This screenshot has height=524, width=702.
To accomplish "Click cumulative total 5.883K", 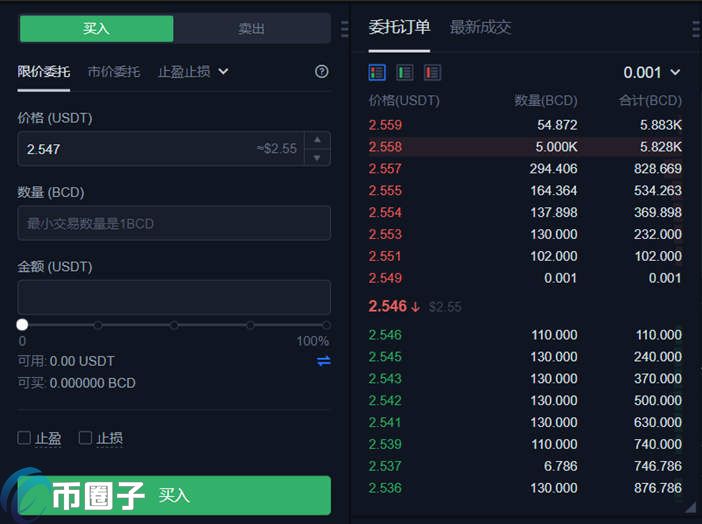I will [661, 125].
